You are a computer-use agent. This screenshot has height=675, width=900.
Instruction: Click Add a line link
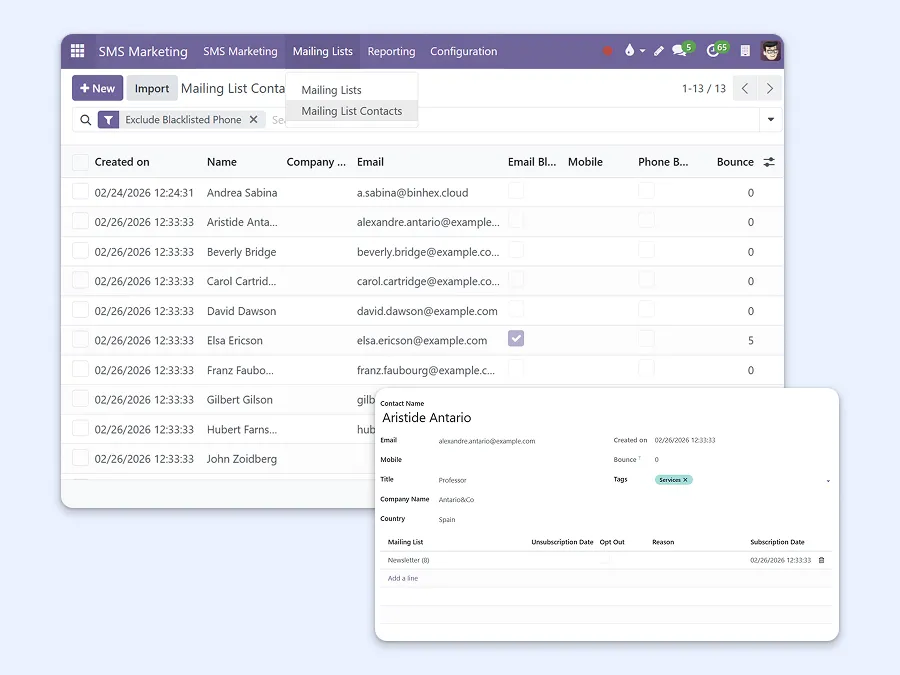pyautogui.click(x=403, y=578)
